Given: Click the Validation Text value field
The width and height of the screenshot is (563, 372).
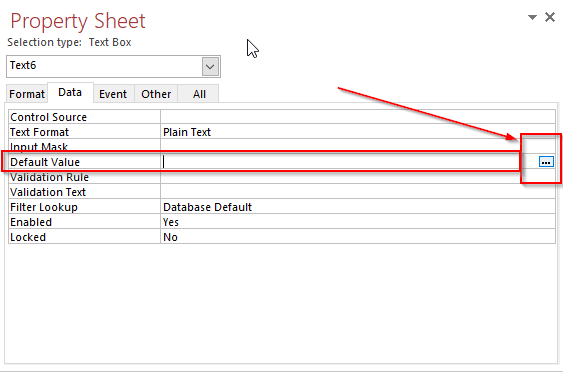Looking at the screenshot, I should click(x=358, y=192).
